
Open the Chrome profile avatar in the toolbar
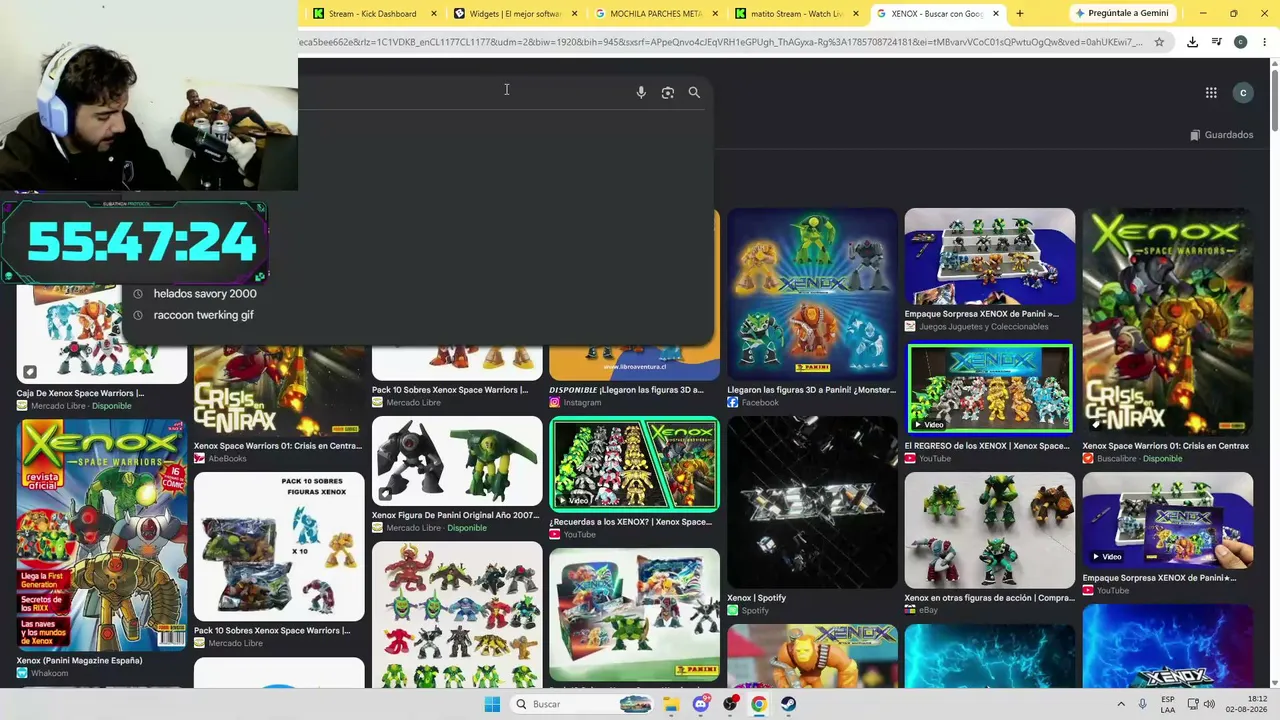point(1240,42)
